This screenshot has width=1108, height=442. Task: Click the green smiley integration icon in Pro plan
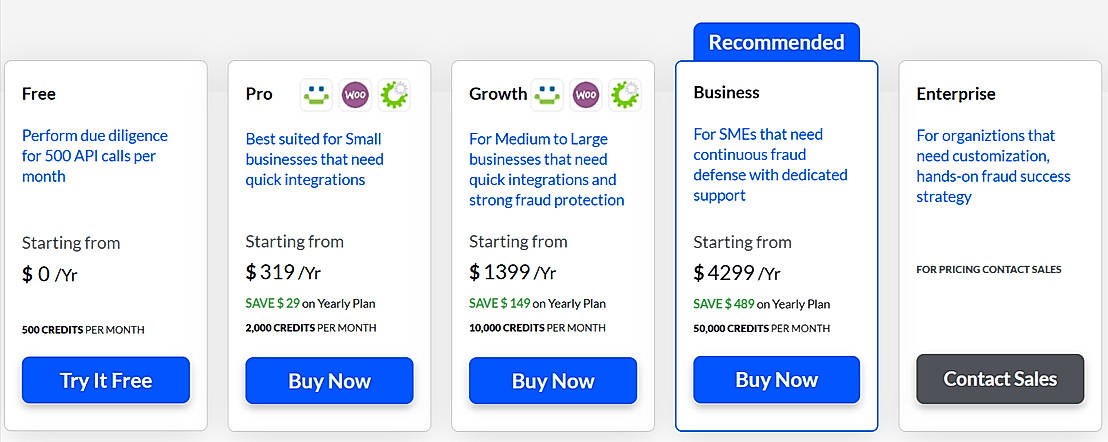[x=317, y=95]
